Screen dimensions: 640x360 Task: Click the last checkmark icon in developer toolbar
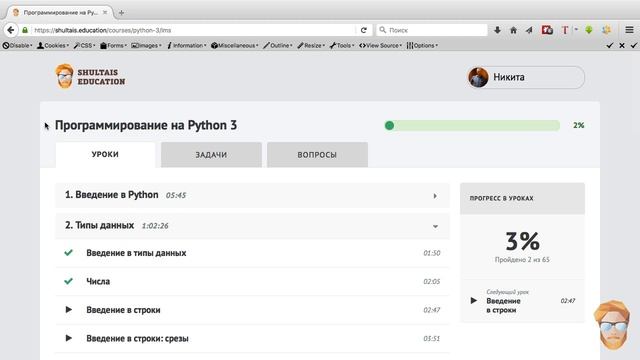point(633,45)
